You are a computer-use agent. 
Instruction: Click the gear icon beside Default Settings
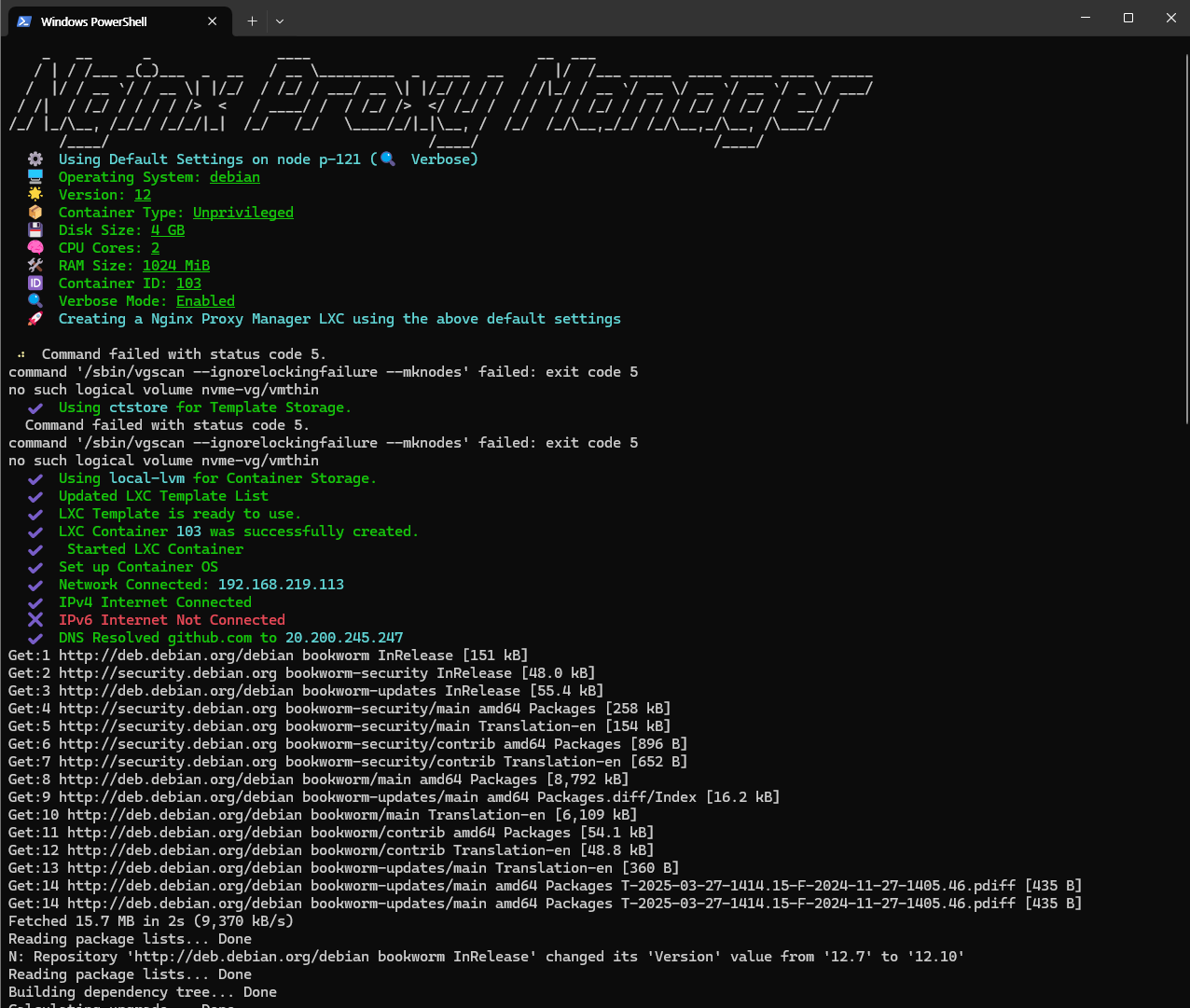click(35, 159)
